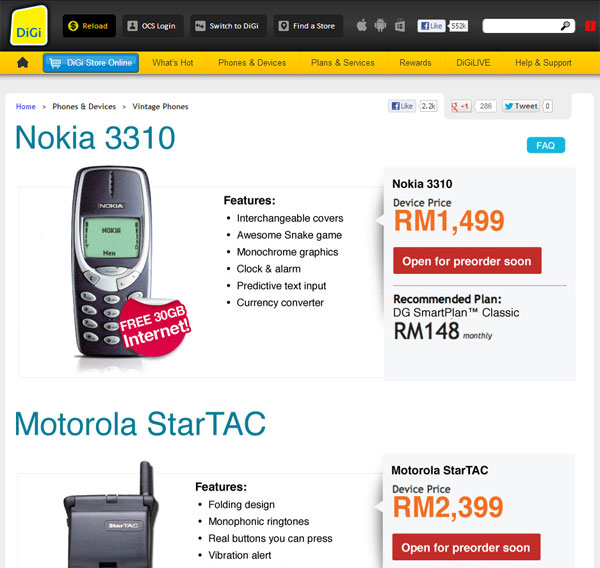Click Switch to DiGi

pos(227,26)
